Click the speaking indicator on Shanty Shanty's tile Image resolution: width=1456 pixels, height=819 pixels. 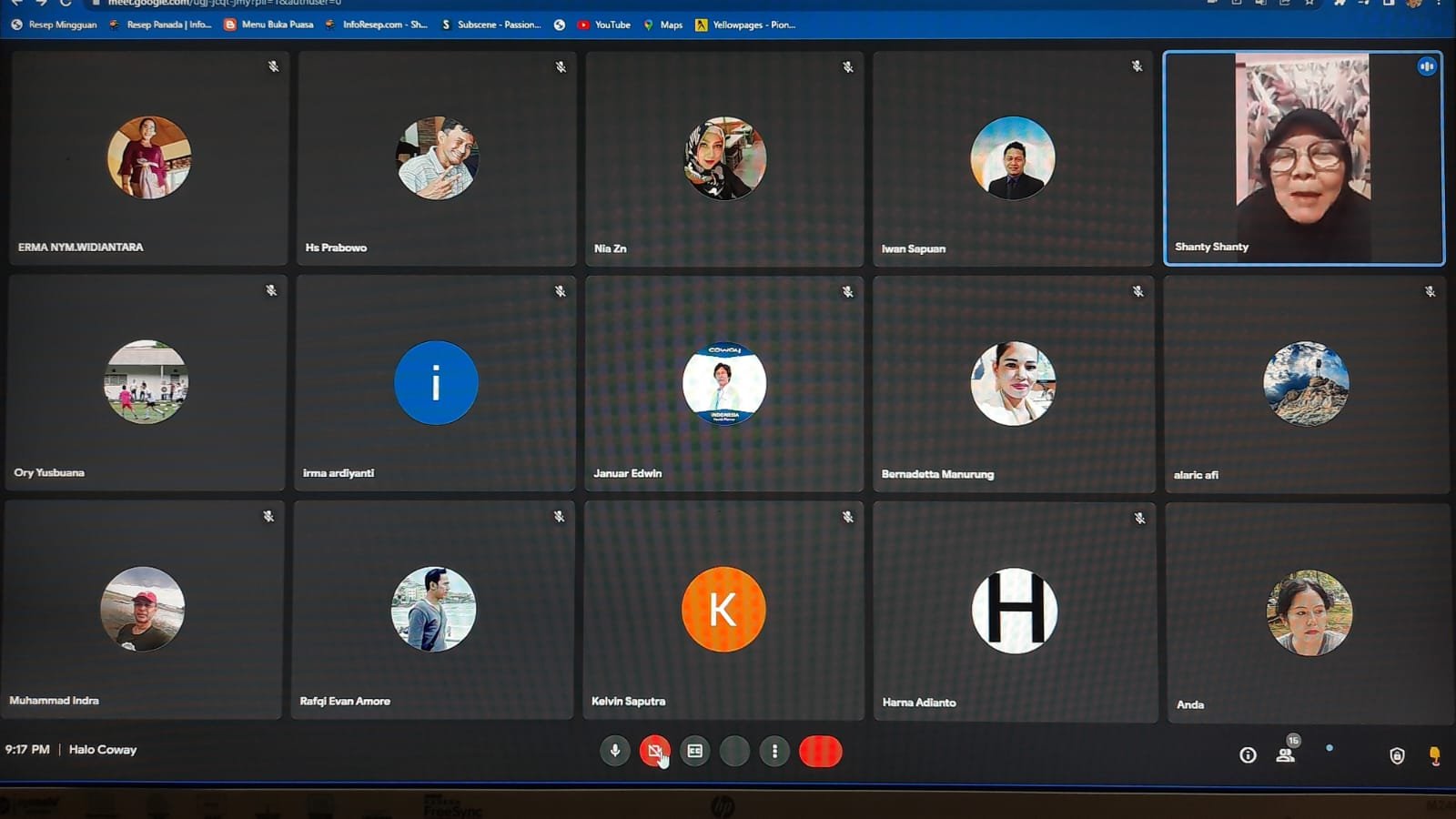coord(1426,66)
